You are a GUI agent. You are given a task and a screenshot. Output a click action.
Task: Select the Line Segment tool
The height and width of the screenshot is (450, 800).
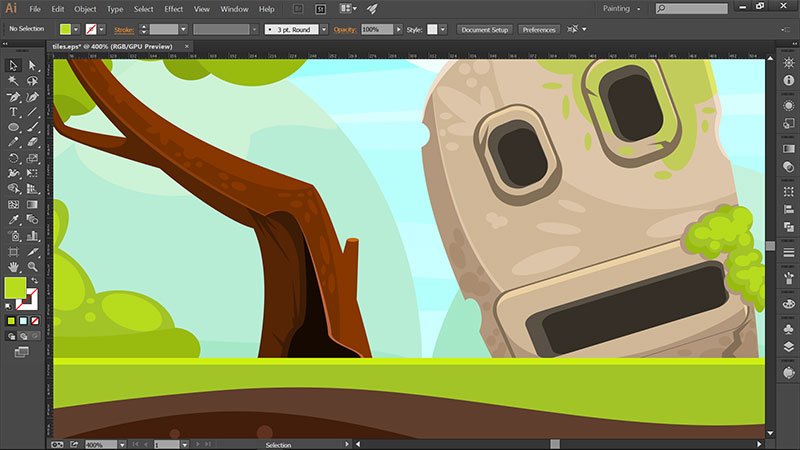(32, 112)
